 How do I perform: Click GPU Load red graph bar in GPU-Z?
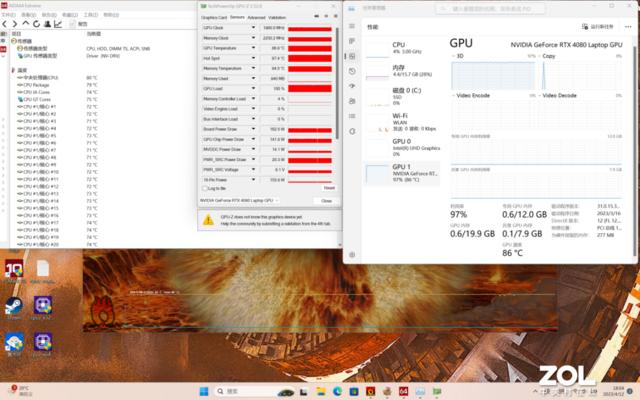tap(310, 89)
